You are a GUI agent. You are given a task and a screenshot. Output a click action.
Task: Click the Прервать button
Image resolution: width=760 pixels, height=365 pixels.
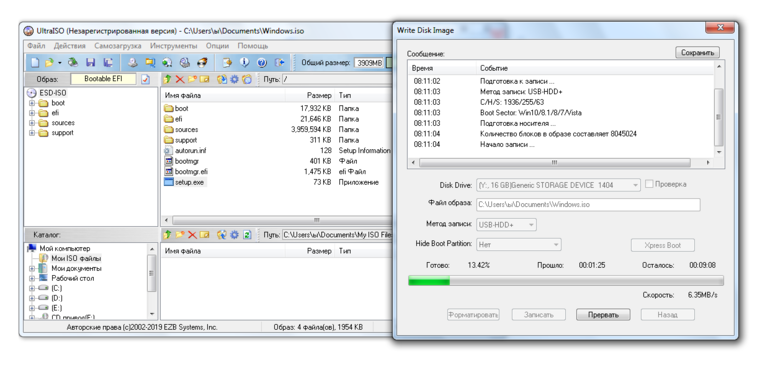[x=603, y=315]
